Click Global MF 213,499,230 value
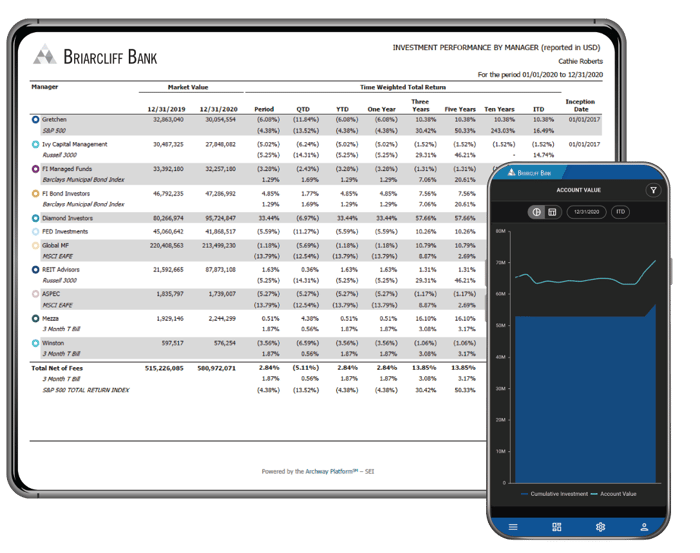 [x=219, y=245]
